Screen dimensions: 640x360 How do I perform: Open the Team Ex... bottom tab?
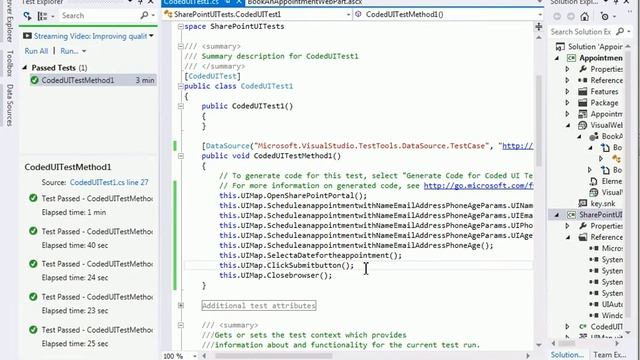click(x=609, y=355)
